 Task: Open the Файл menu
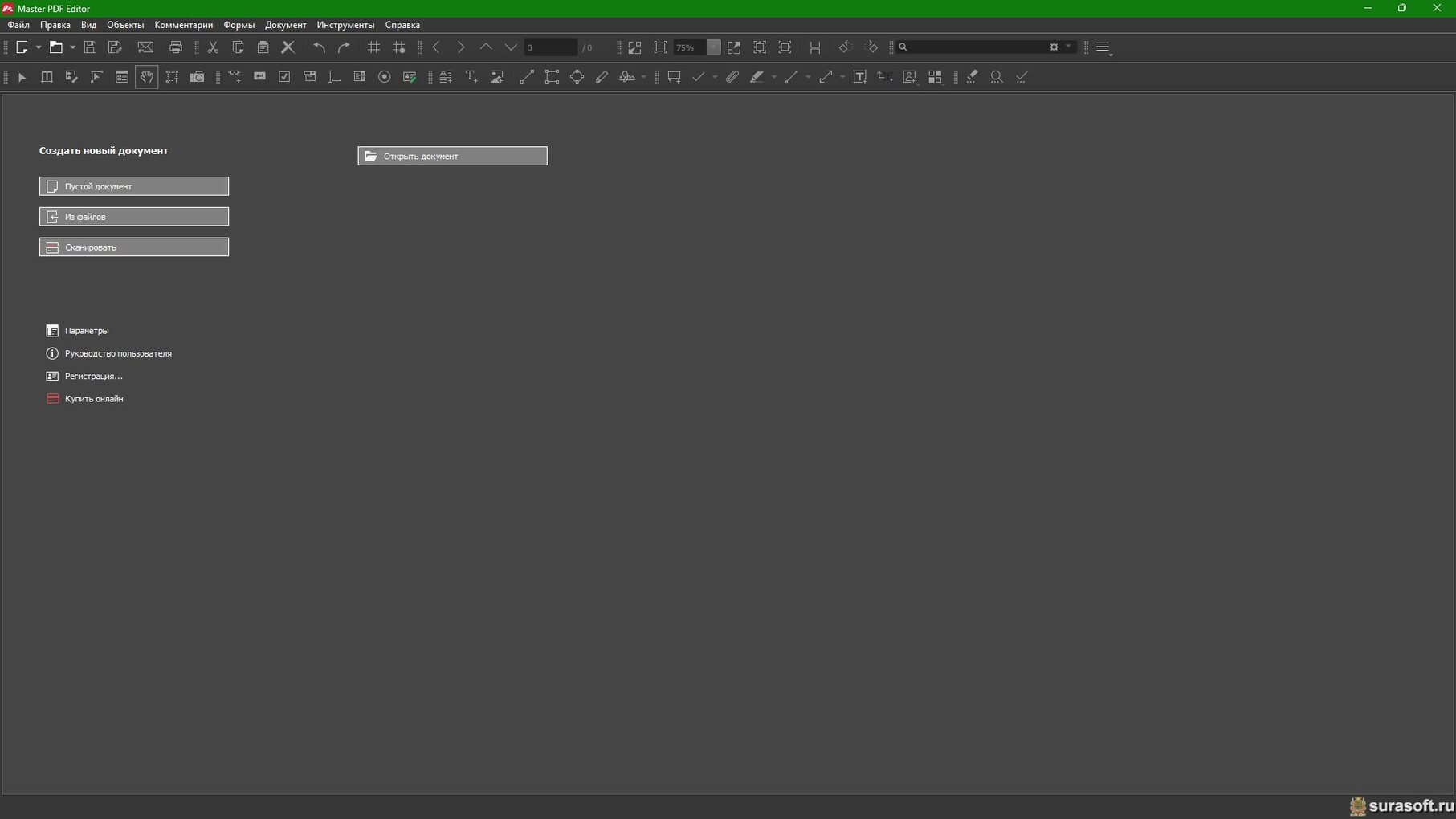coord(18,25)
